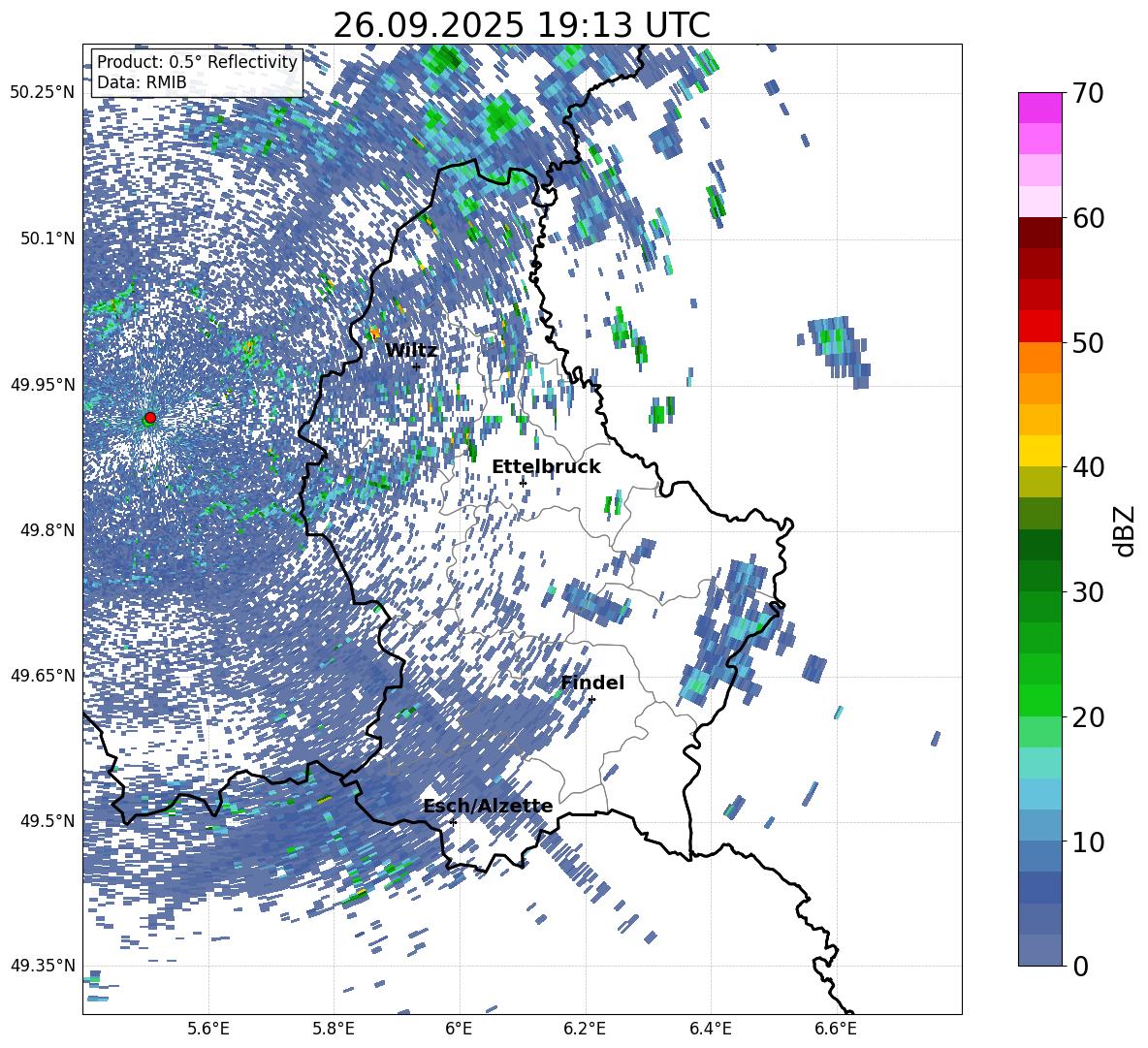This screenshot has height=1048, width=1148.
Task: Click the 50.25°N latitude label
Action: pyautogui.click(x=43, y=93)
